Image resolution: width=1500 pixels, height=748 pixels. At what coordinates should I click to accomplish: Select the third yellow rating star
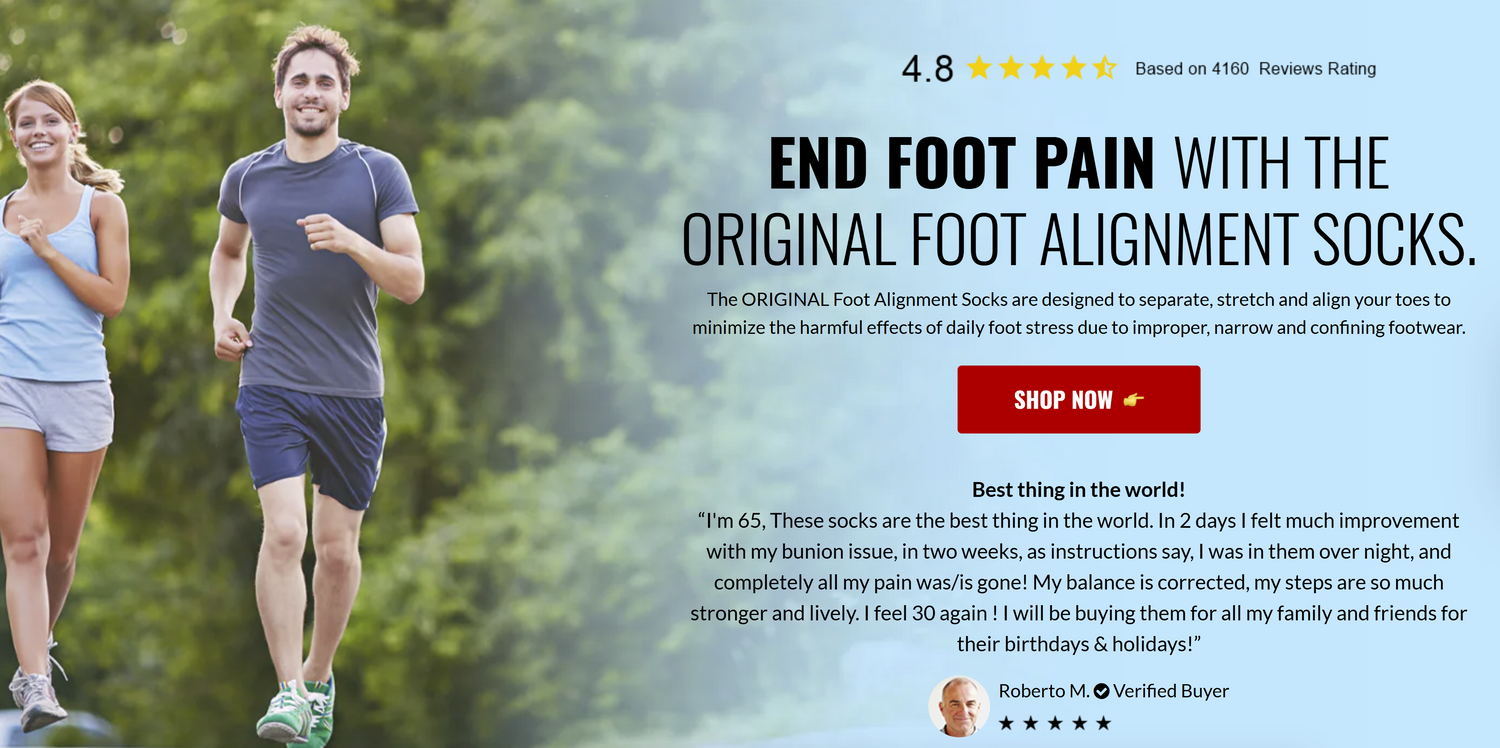pyautogui.click(x=1041, y=68)
